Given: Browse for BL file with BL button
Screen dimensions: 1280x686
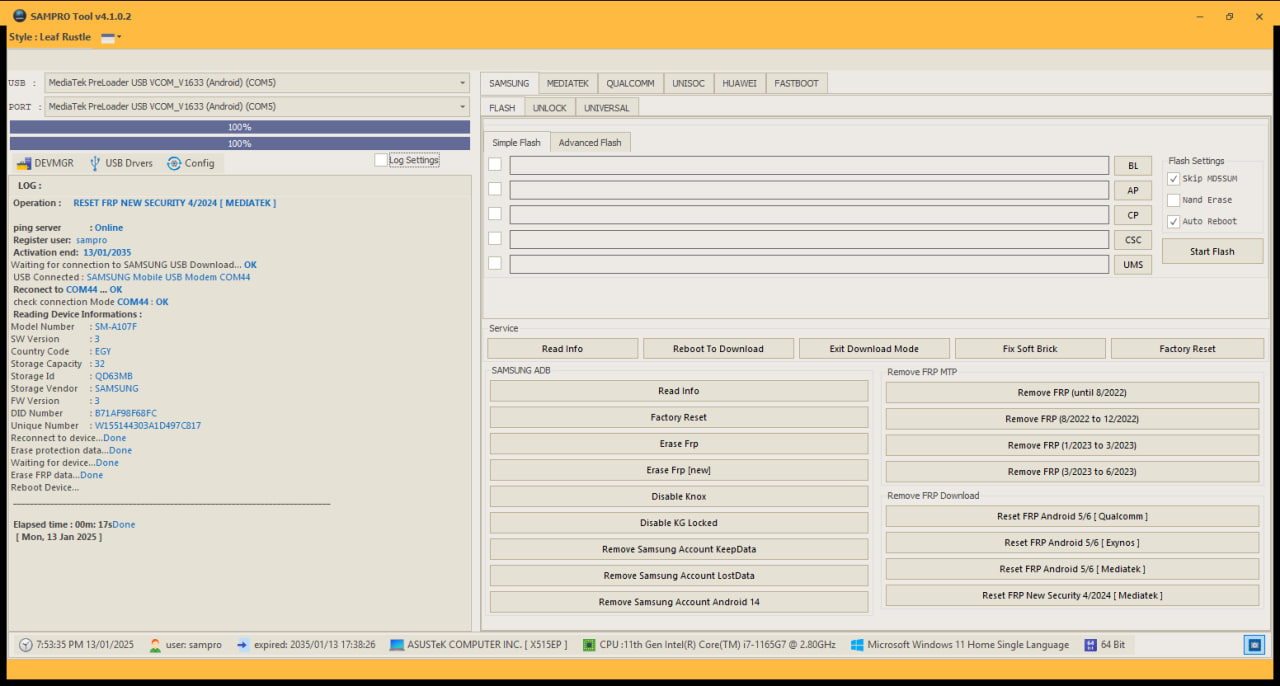Looking at the screenshot, I should click(1133, 166).
